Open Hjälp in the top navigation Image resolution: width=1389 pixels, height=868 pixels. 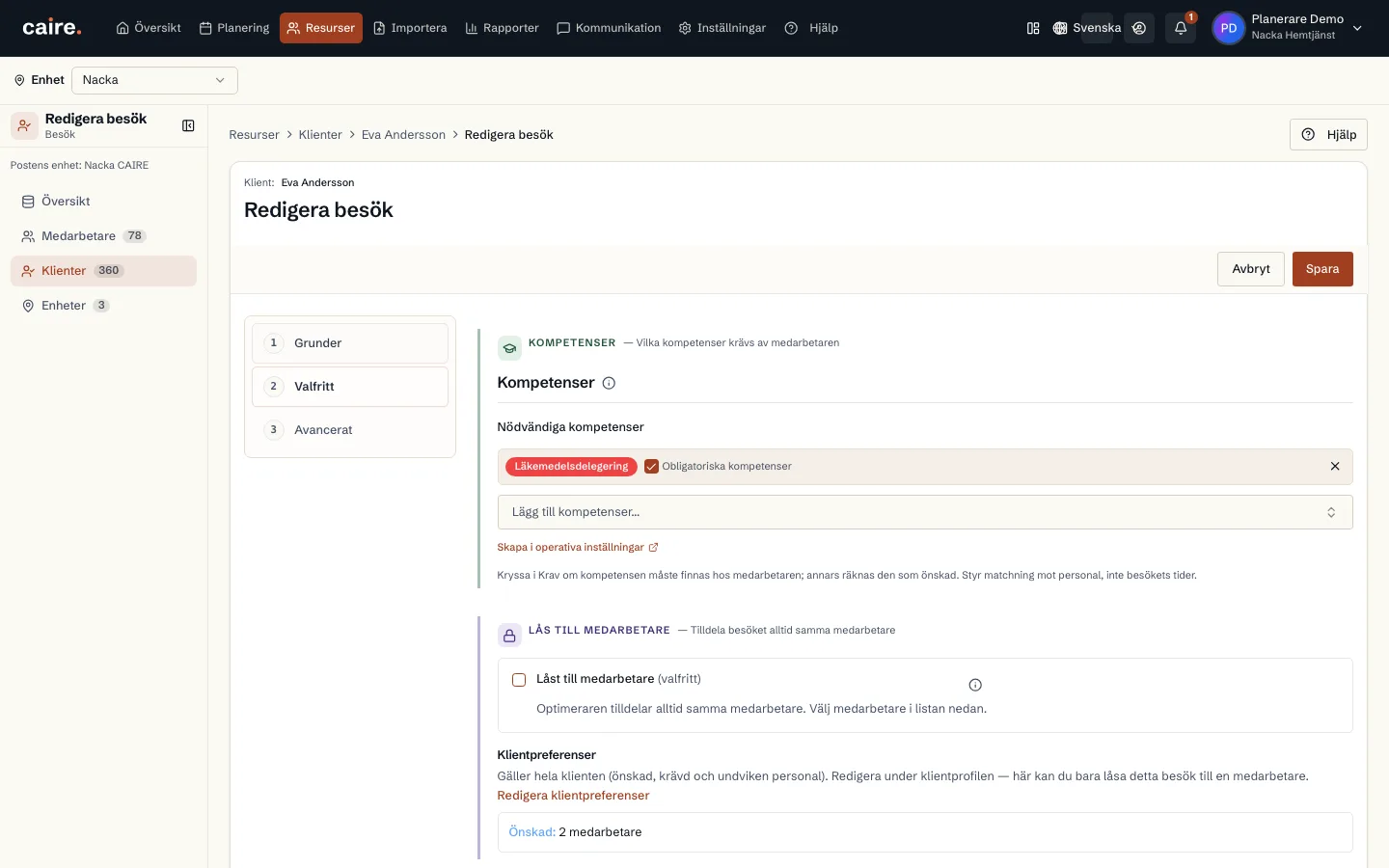(x=811, y=28)
